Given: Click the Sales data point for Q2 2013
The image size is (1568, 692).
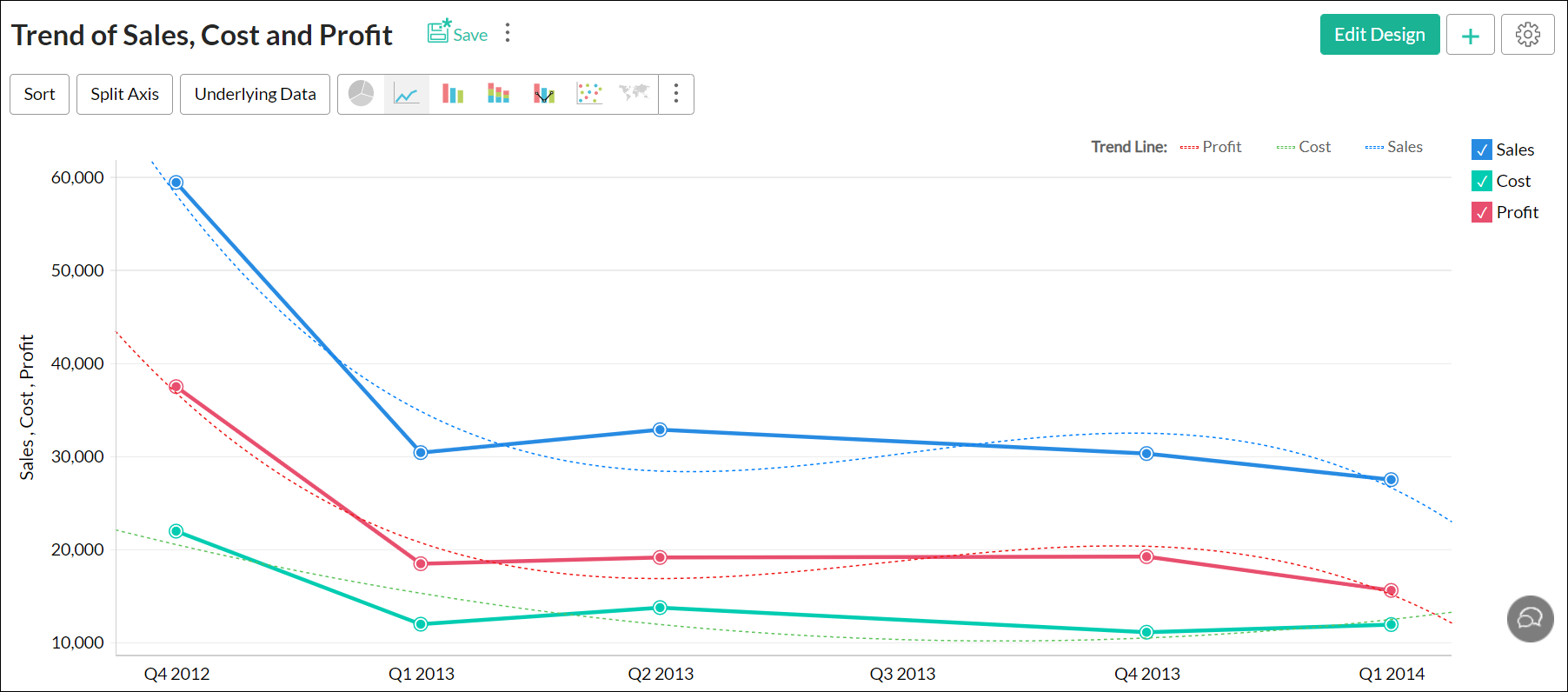Looking at the screenshot, I should click(660, 429).
